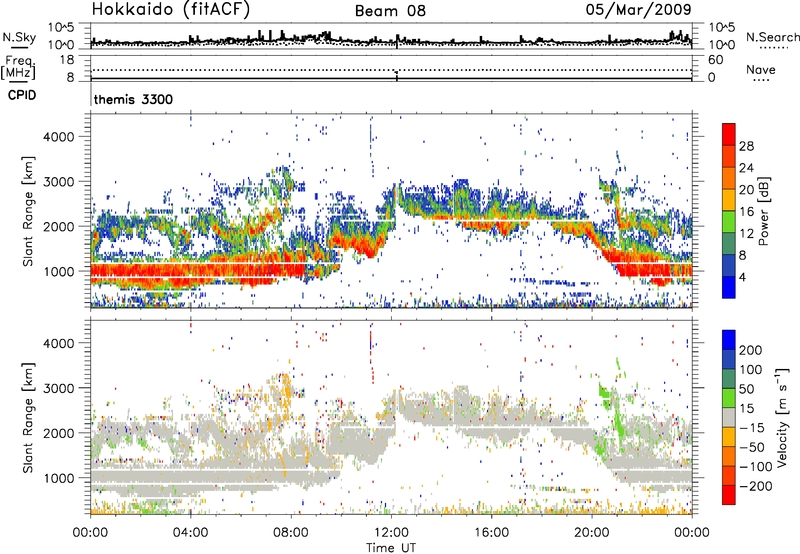Viewport: 800px width, 554px height.
Task: Click the N.Sky solid line legend sample
Action: click(19, 48)
